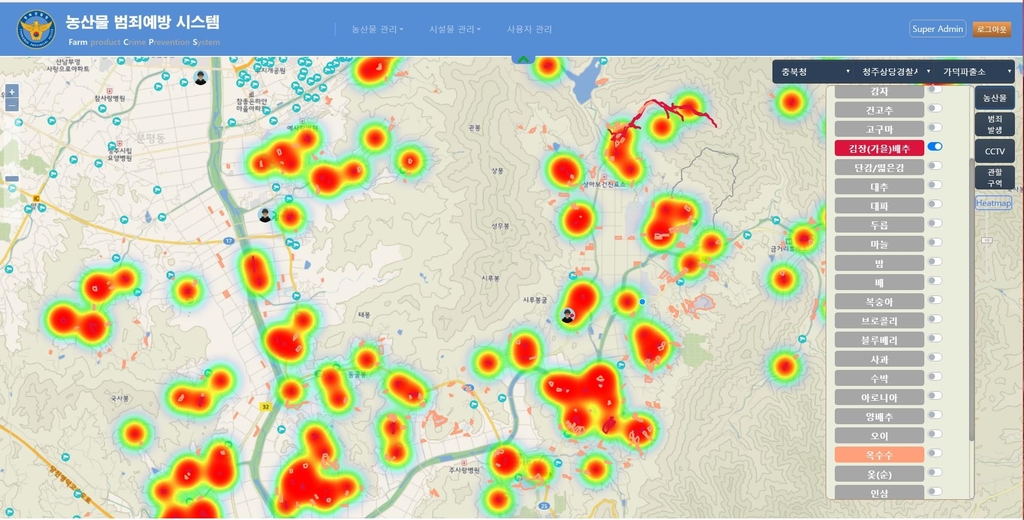Select the 오이 crop label

click(x=879, y=435)
